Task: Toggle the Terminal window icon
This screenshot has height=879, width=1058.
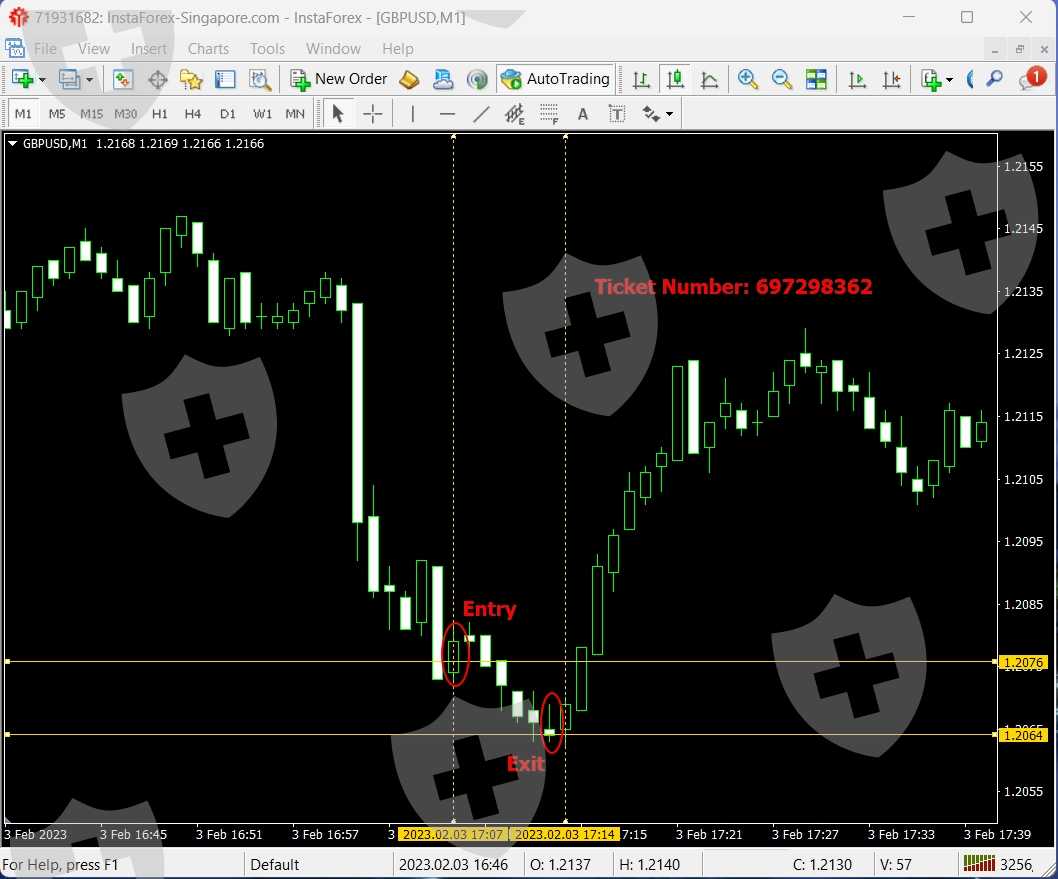Action: pyautogui.click(x=225, y=80)
